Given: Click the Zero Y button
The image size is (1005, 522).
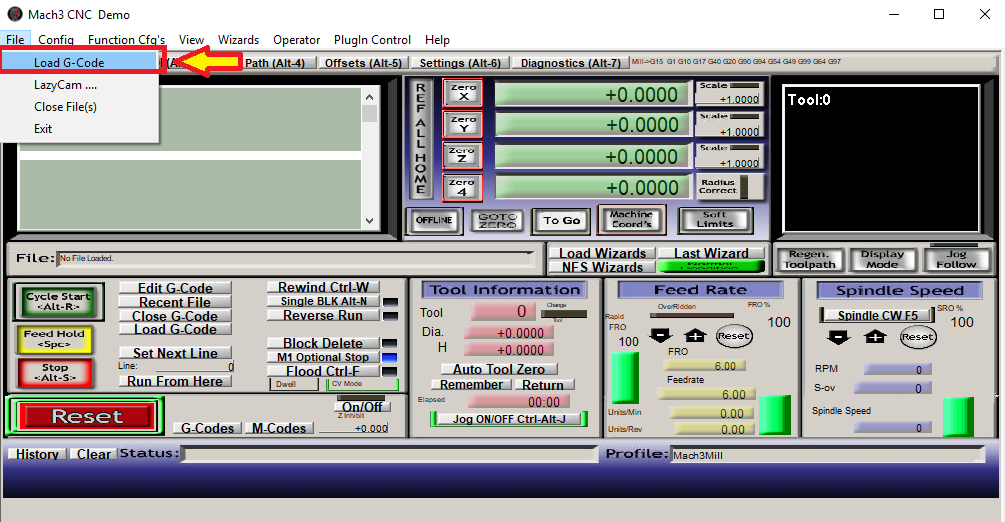Looking at the screenshot, I should pos(463,124).
